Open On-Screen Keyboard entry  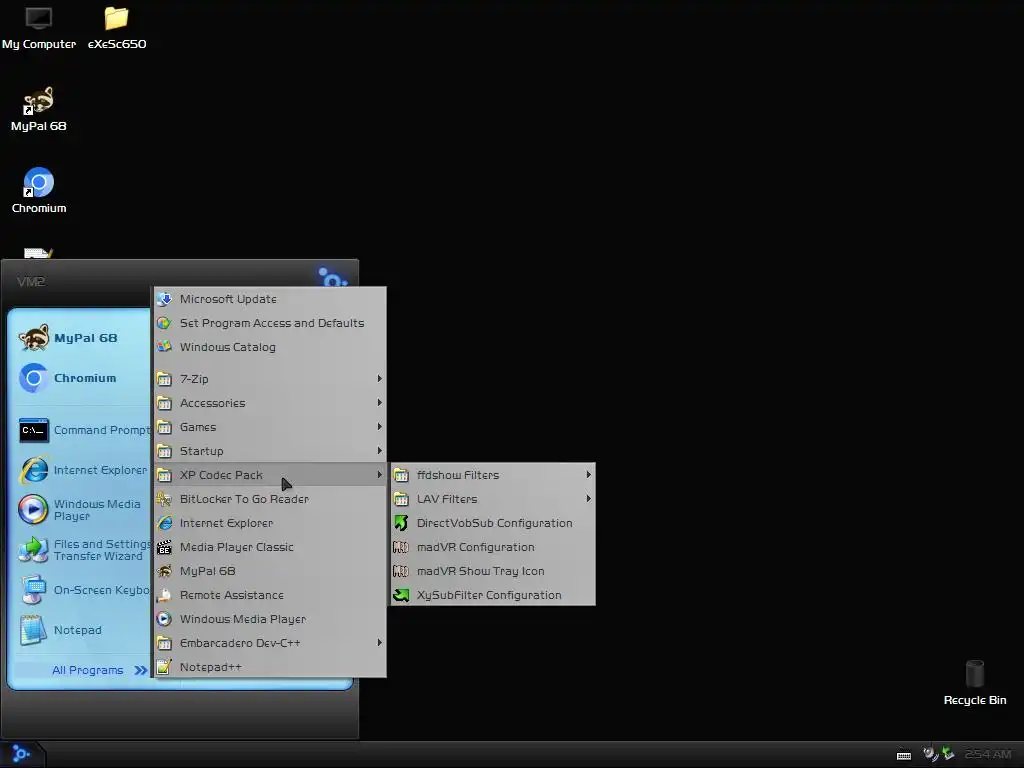point(82,590)
